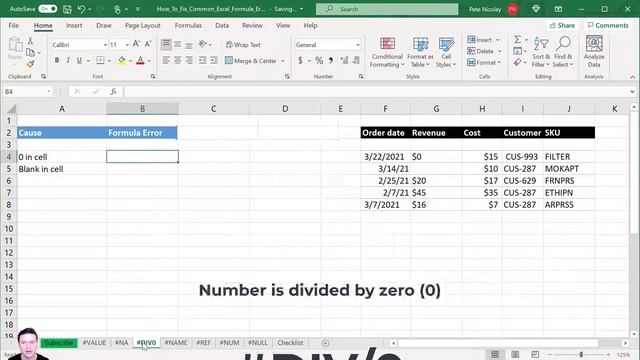Click the new sheet plus icon
This screenshot has width=640, height=360.
click(325, 343)
